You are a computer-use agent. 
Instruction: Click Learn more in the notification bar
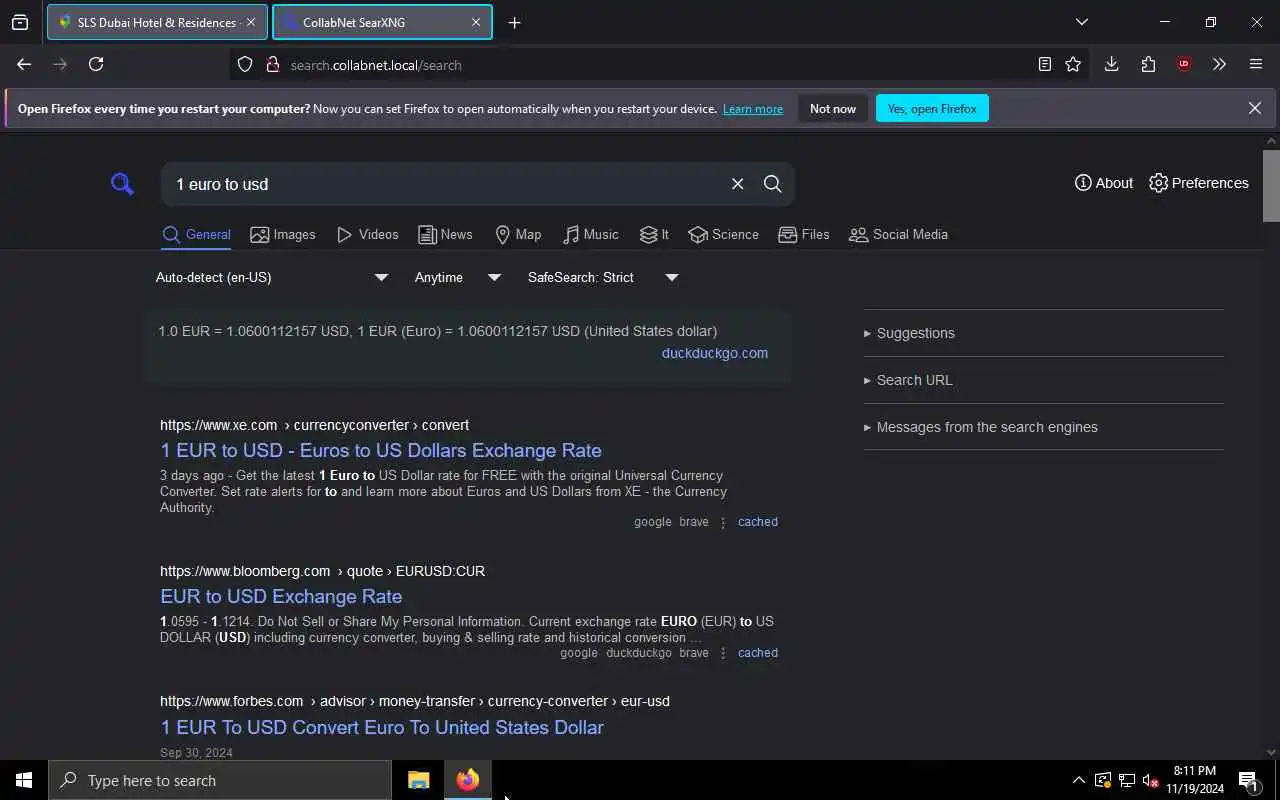click(x=753, y=109)
